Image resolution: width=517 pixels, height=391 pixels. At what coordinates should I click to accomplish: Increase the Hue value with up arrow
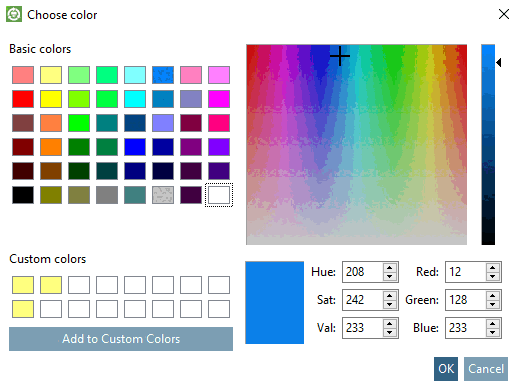(x=389, y=267)
